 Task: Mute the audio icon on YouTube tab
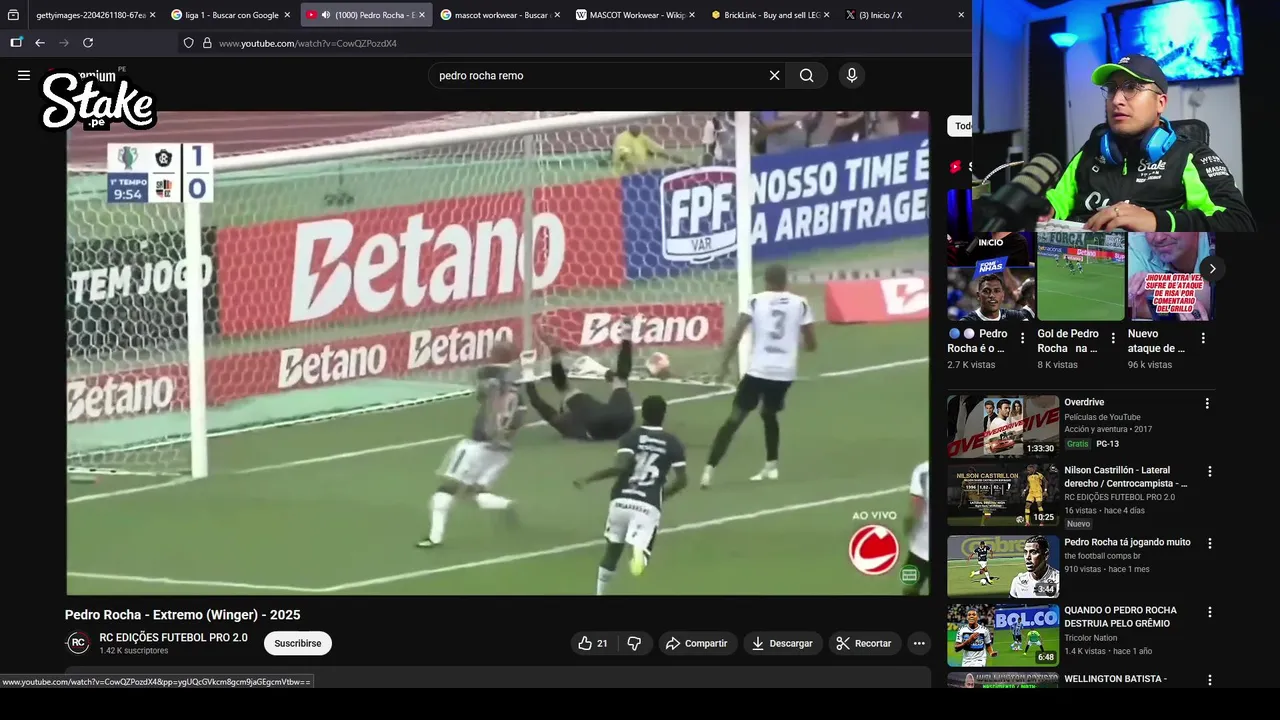click(325, 15)
